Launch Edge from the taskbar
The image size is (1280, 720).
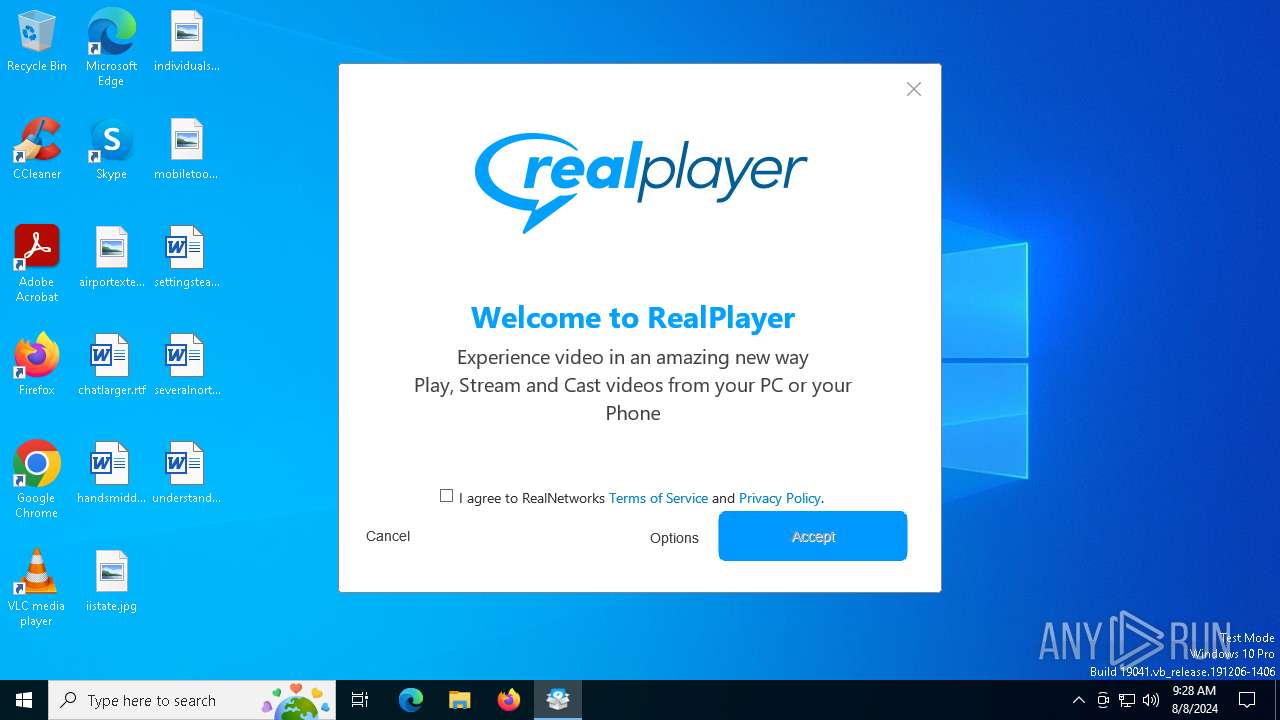[411, 700]
